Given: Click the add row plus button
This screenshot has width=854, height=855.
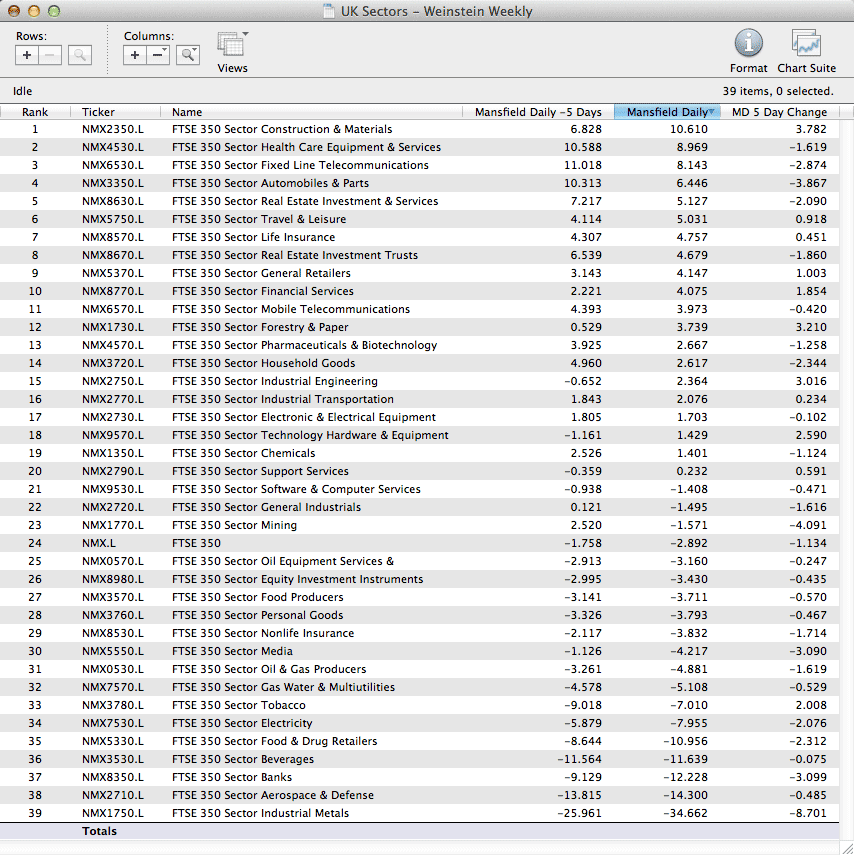Looking at the screenshot, I should 27,55.
